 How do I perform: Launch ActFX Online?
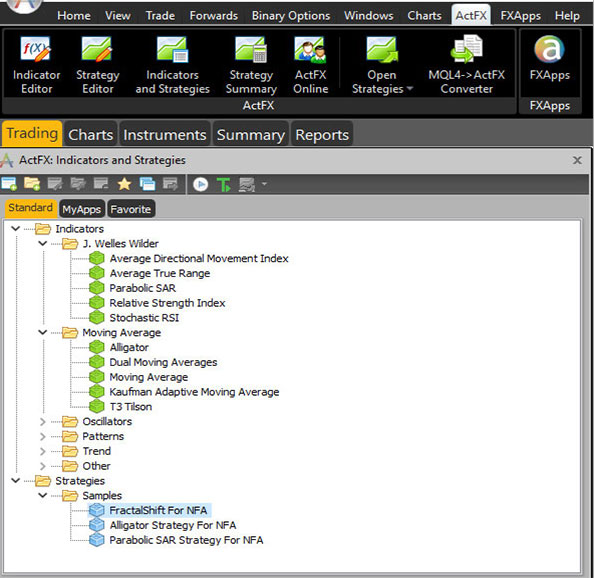tap(311, 65)
